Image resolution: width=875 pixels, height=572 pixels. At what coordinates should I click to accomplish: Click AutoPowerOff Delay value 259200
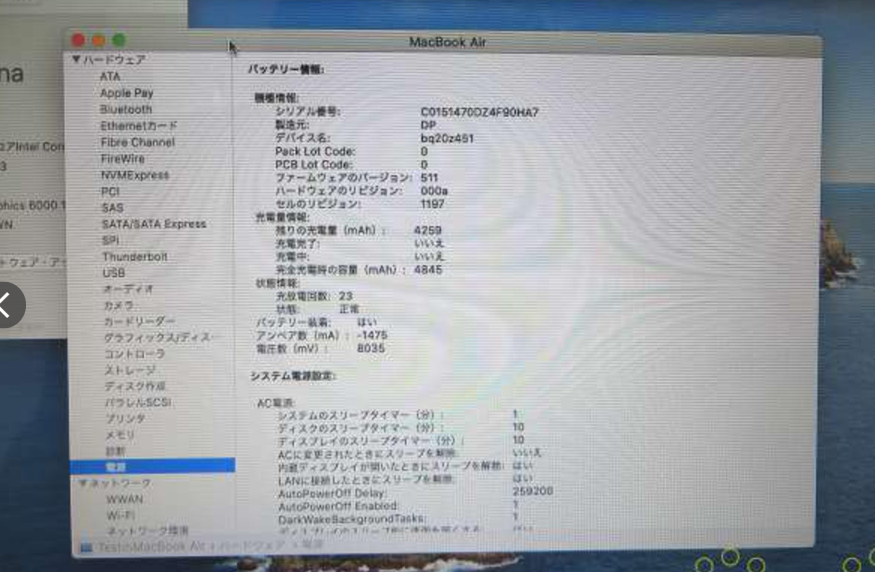pos(533,491)
